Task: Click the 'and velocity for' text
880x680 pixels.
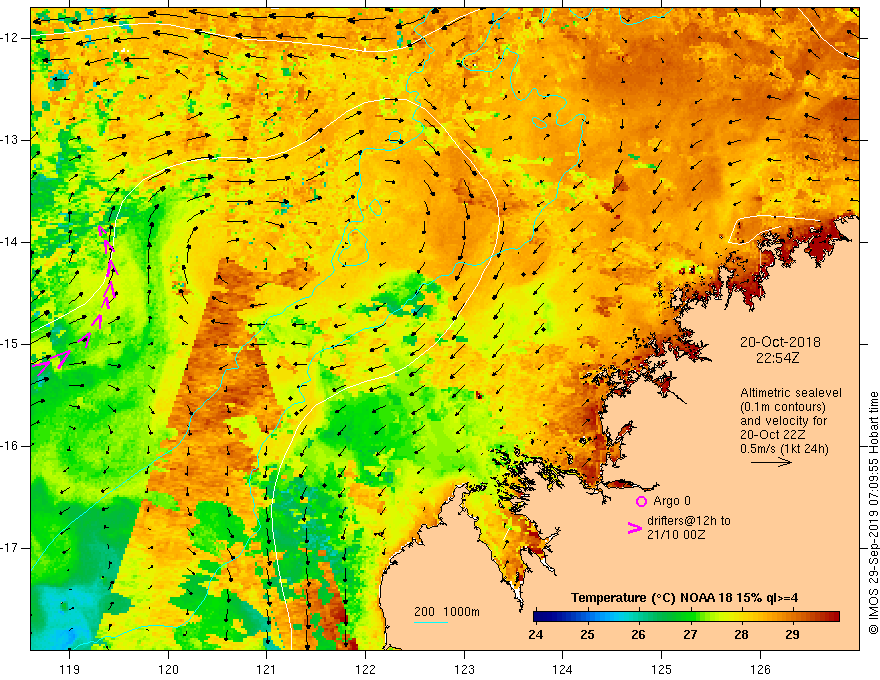Action: coord(783,421)
